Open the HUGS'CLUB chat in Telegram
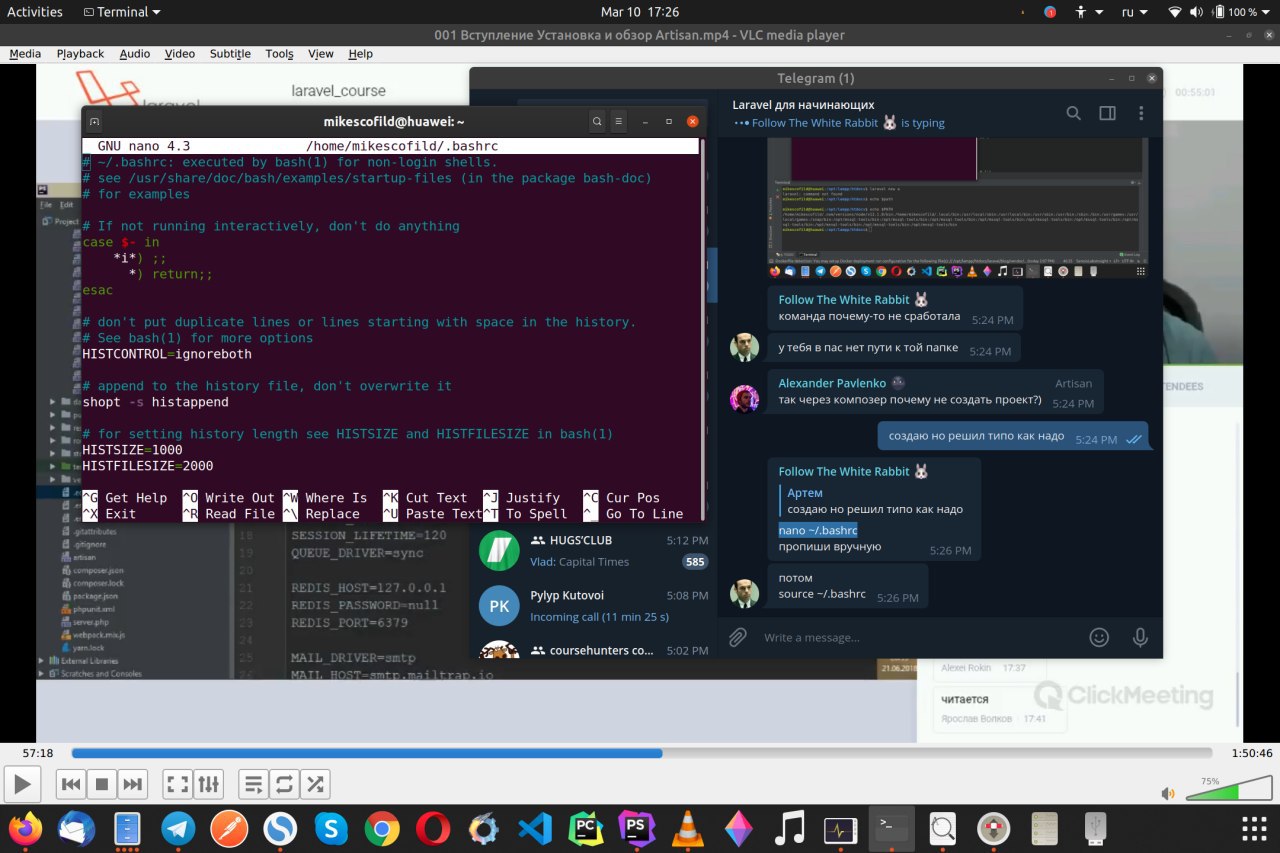The image size is (1280, 853). tap(593, 551)
